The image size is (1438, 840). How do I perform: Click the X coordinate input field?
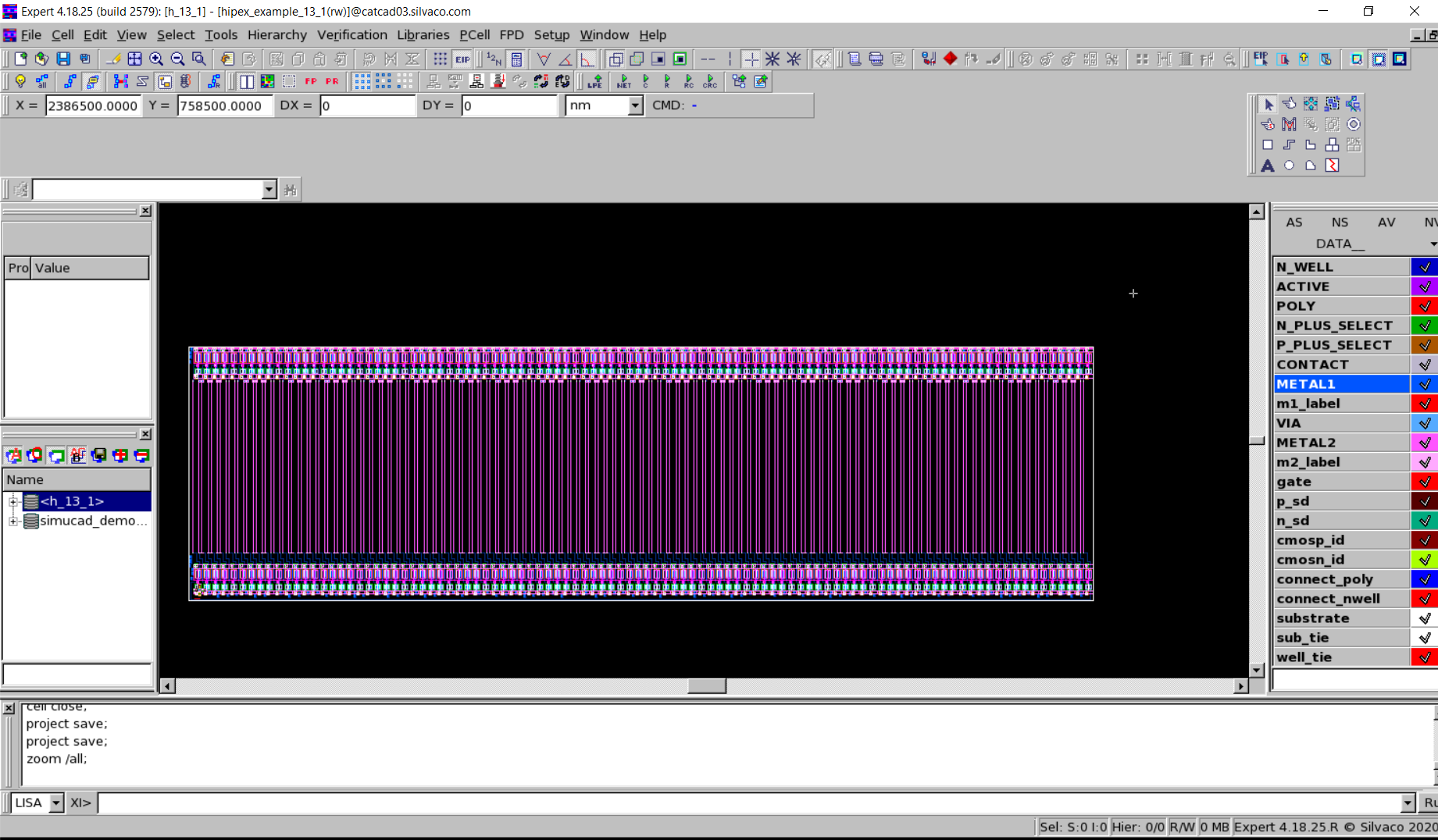[93, 105]
